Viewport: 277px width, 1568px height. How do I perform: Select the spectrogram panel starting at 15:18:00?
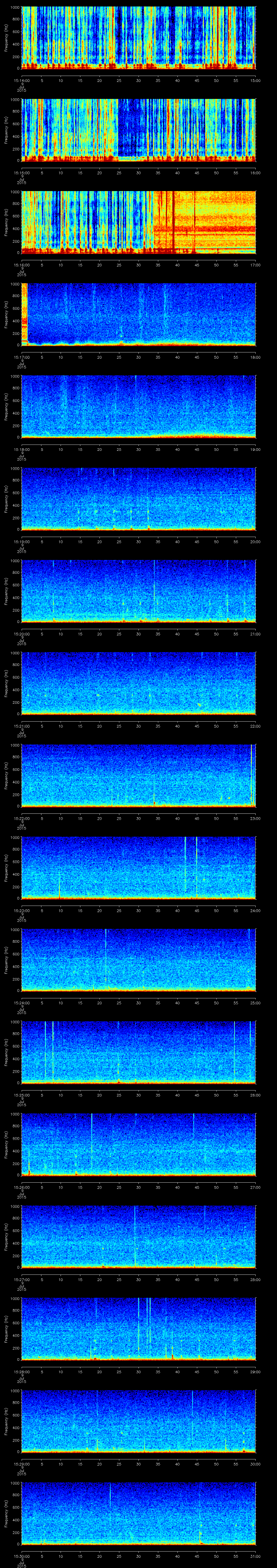[x=139, y=407]
